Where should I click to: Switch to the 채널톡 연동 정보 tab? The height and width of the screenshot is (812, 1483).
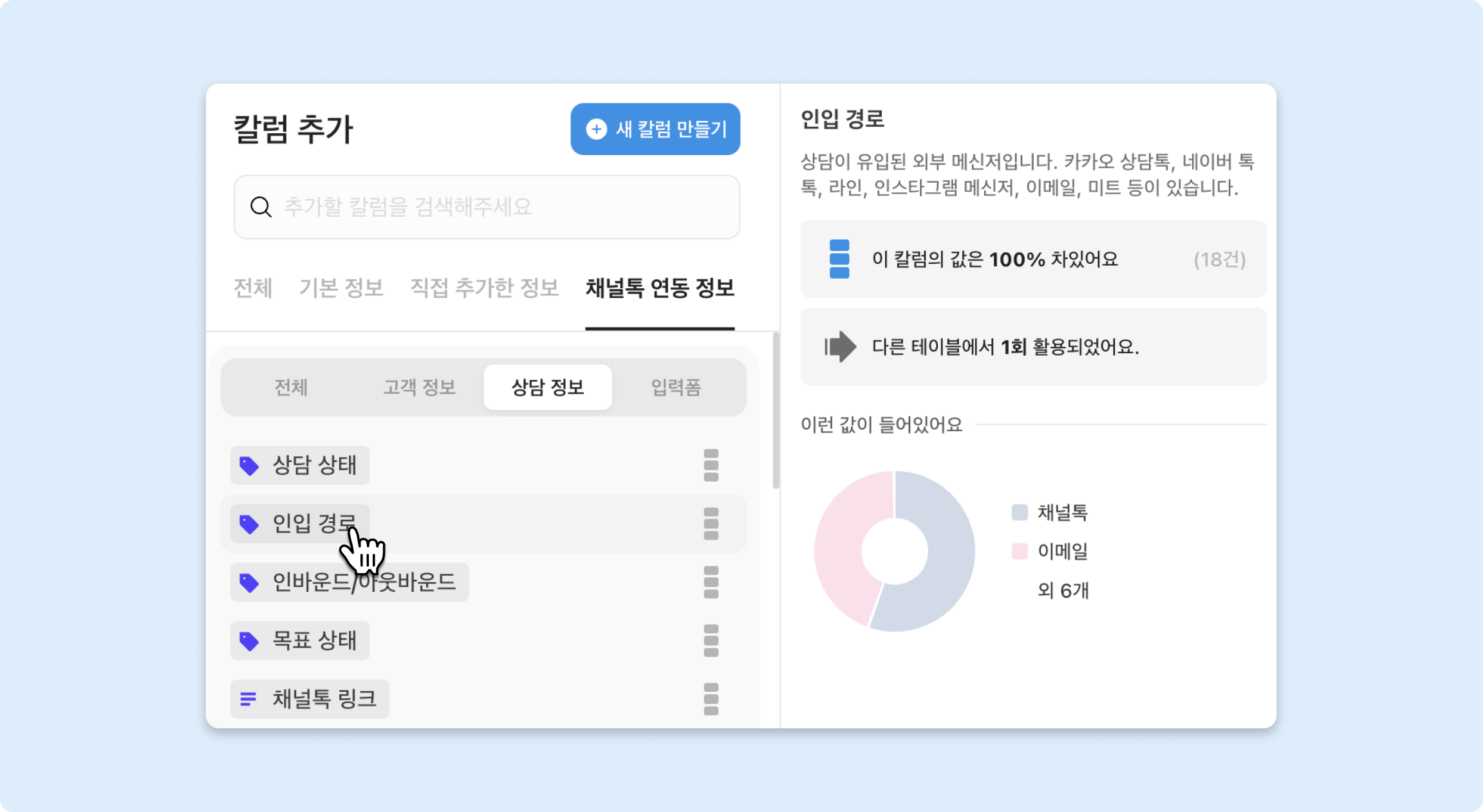pos(660,288)
